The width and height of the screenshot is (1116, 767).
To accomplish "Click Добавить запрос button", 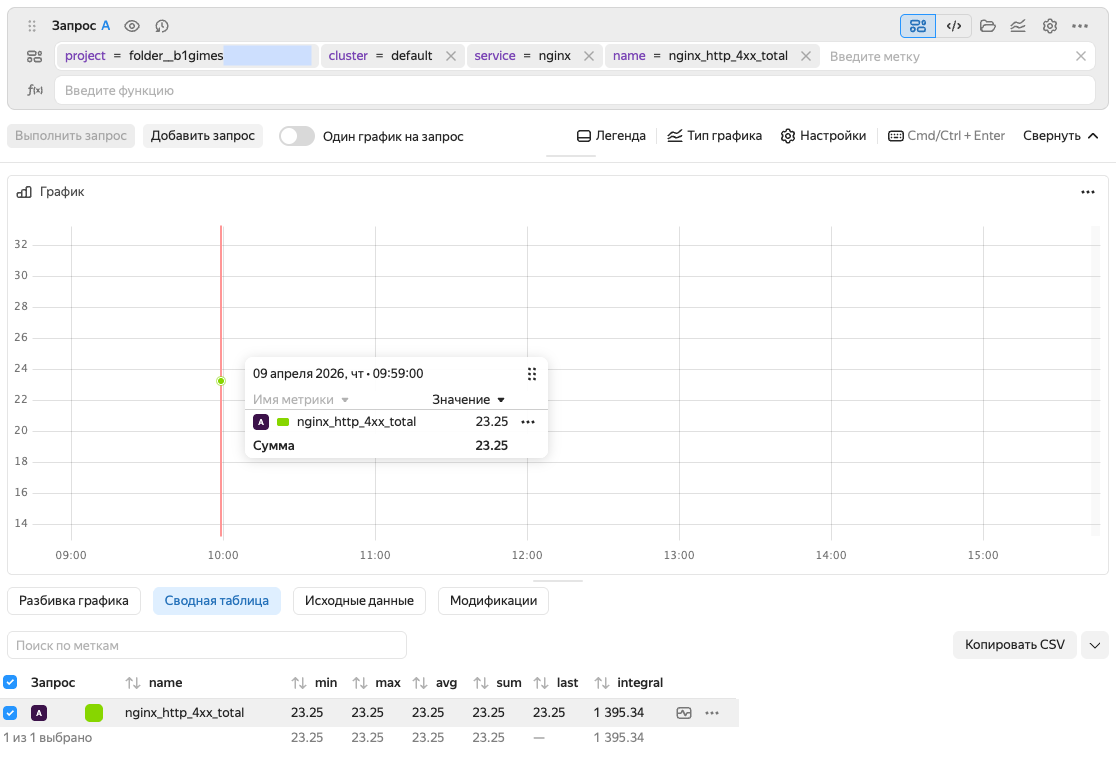I will click(203, 136).
